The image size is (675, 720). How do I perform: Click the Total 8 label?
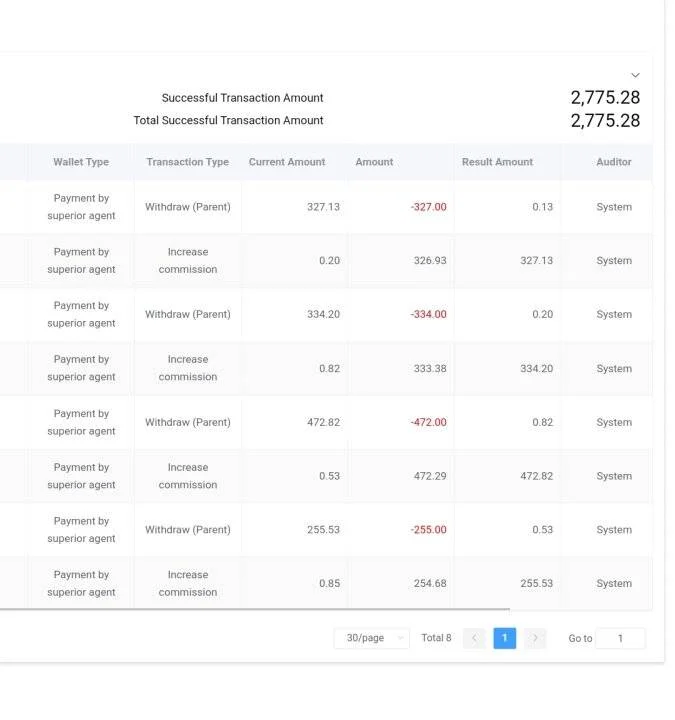(x=436, y=638)
